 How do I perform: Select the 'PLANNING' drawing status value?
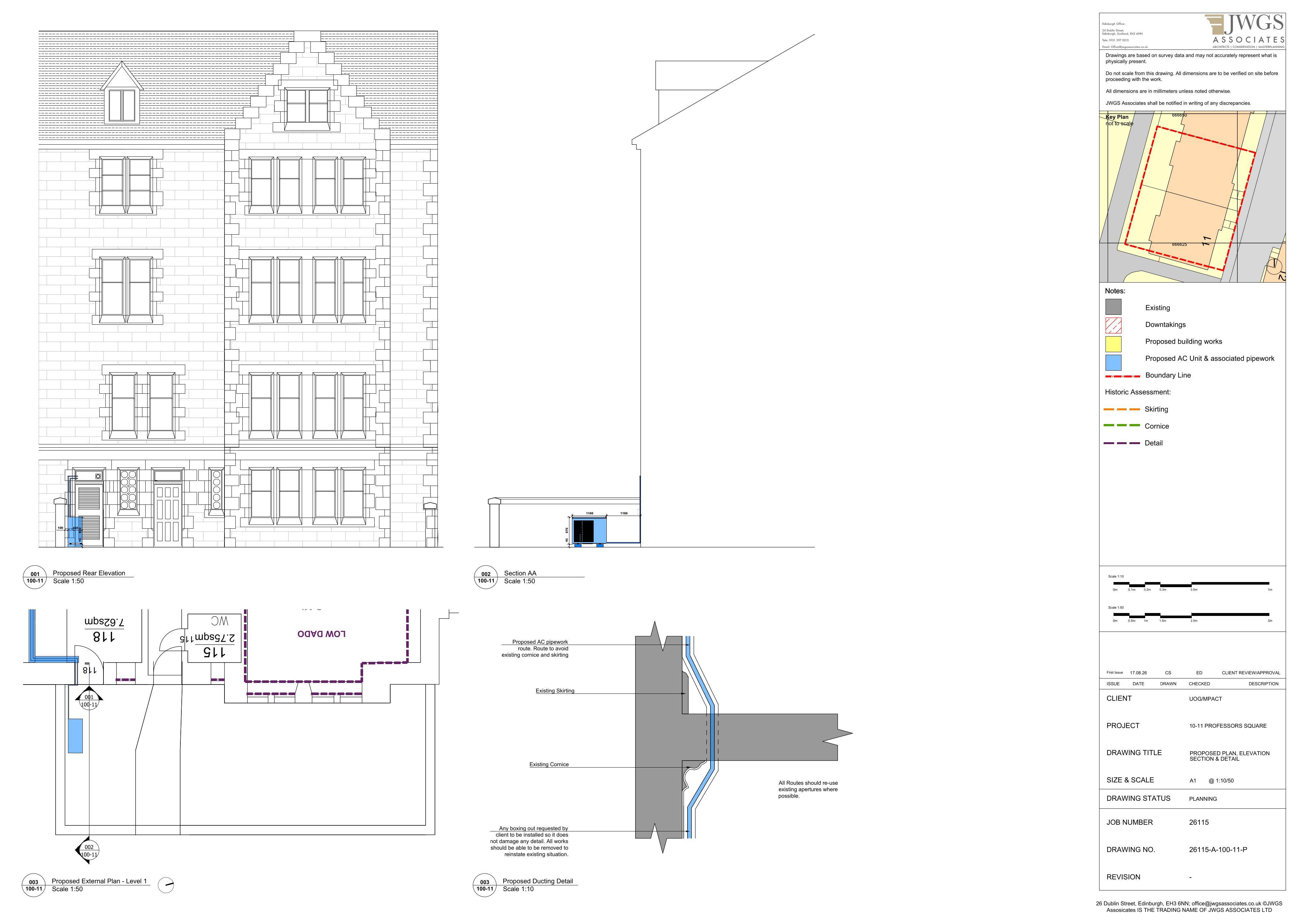(x=1203, y=799)
